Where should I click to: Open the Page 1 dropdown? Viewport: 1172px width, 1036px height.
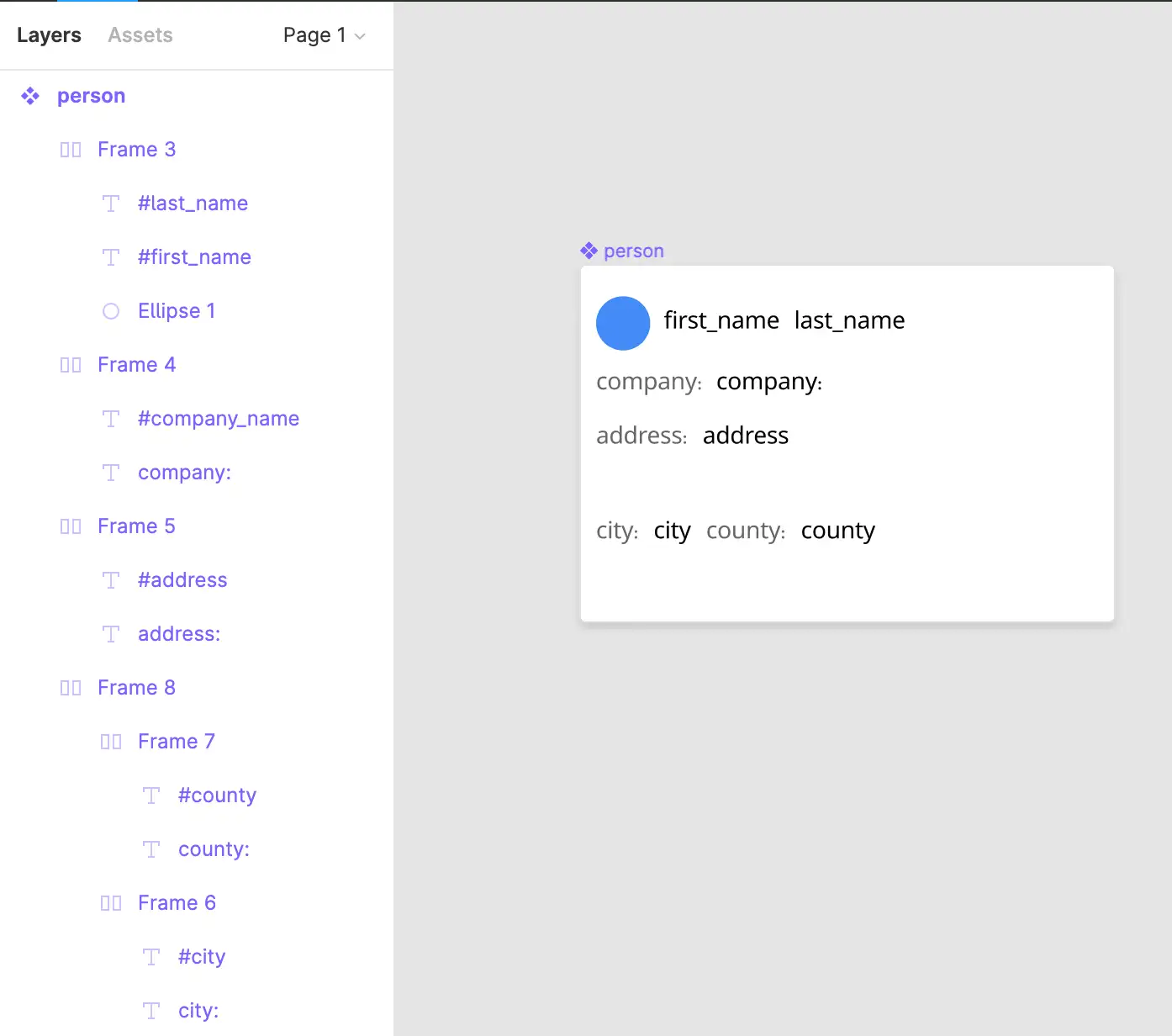(324, 35)
